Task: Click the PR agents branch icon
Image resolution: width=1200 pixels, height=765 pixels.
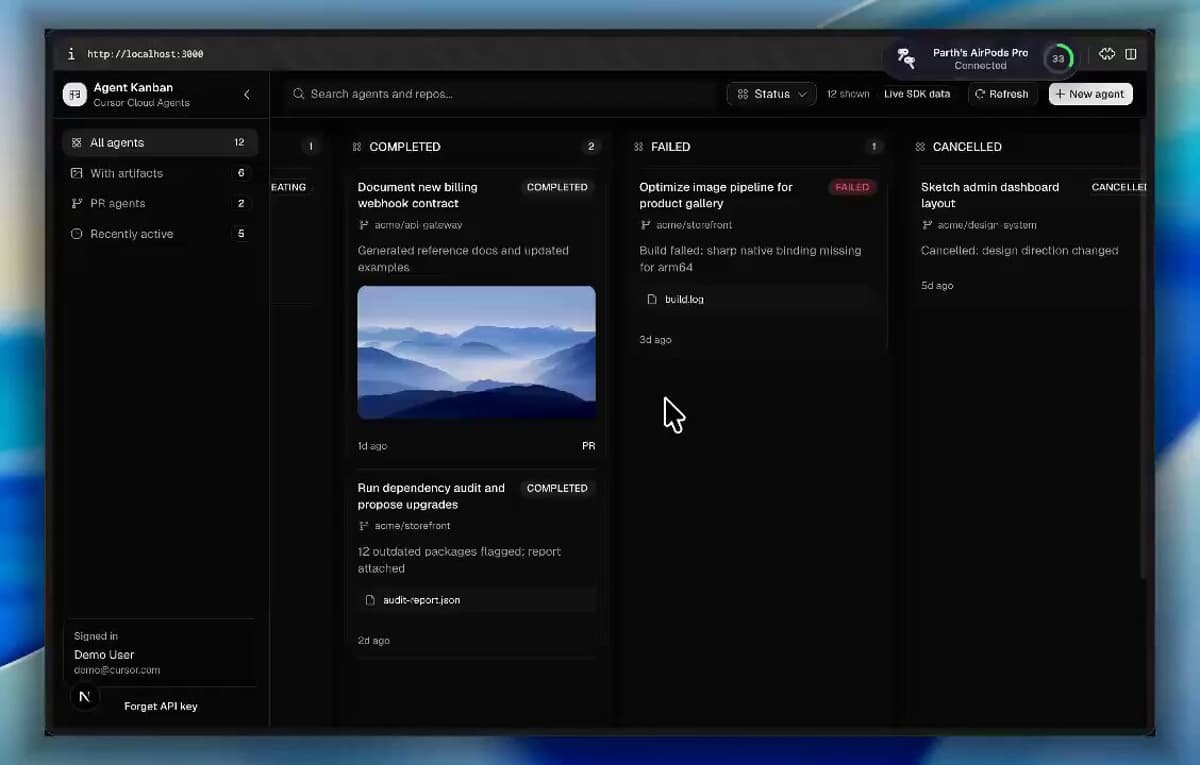Action: click(77, 203)
